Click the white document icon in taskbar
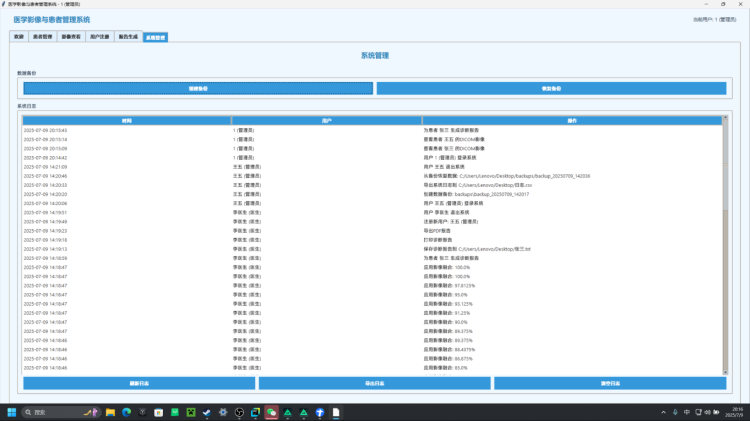 tap(336, 412)
